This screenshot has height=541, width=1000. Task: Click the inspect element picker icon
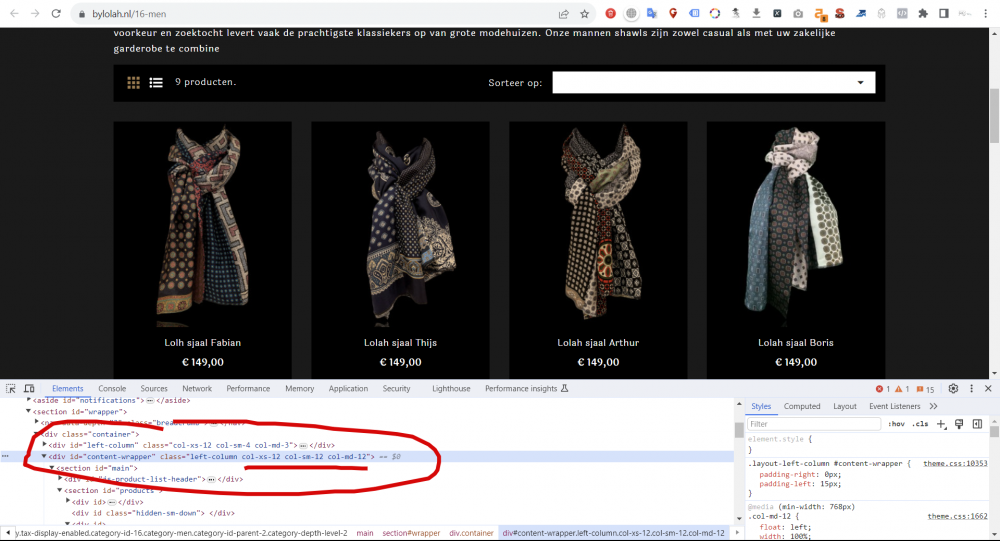point(12,389)
